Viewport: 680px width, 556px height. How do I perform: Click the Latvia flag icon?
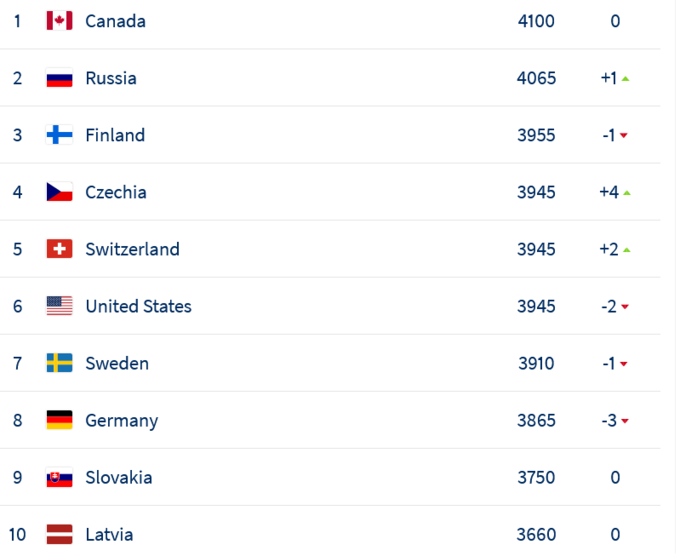(59, 534)
